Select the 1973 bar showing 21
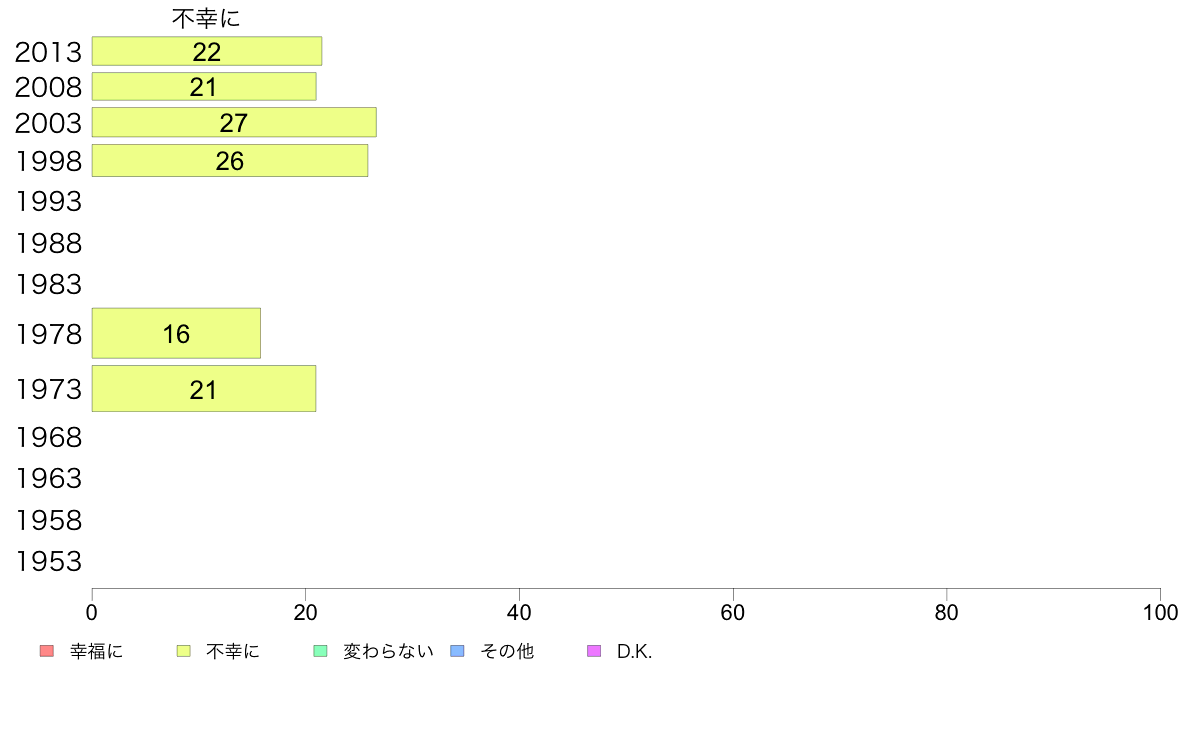Image resolution: width=1188 pixels, height=736 pixels. tap(204, 389)
